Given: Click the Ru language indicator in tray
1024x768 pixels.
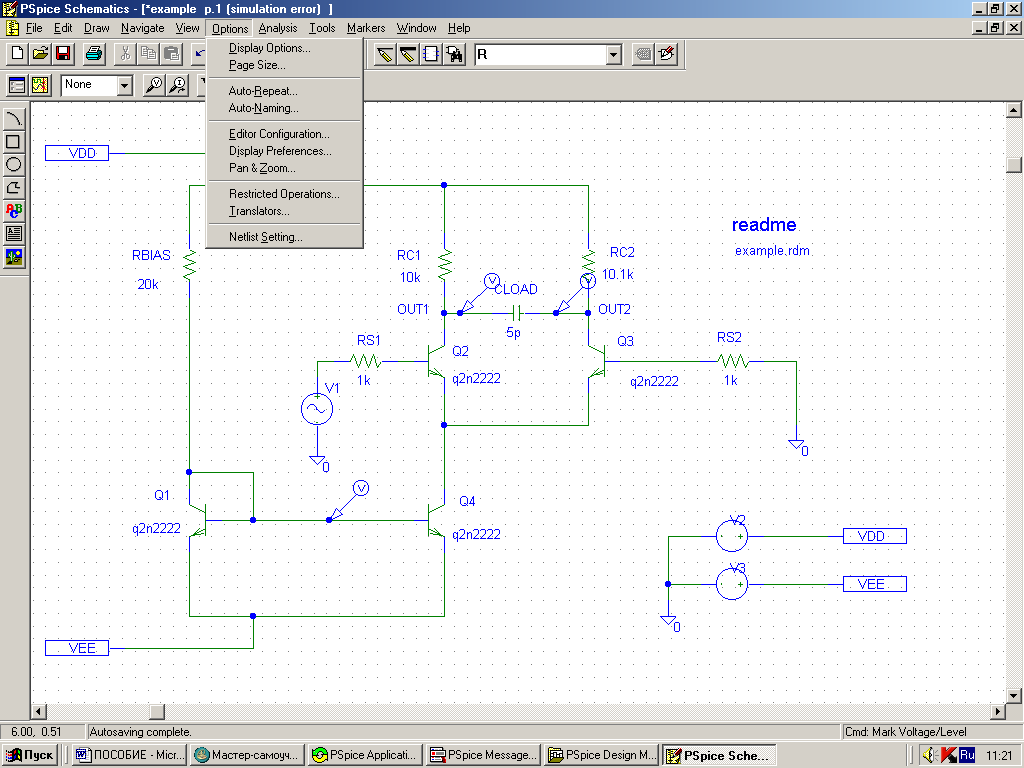Looking at the screenshot, I should [x=967, y=756].
